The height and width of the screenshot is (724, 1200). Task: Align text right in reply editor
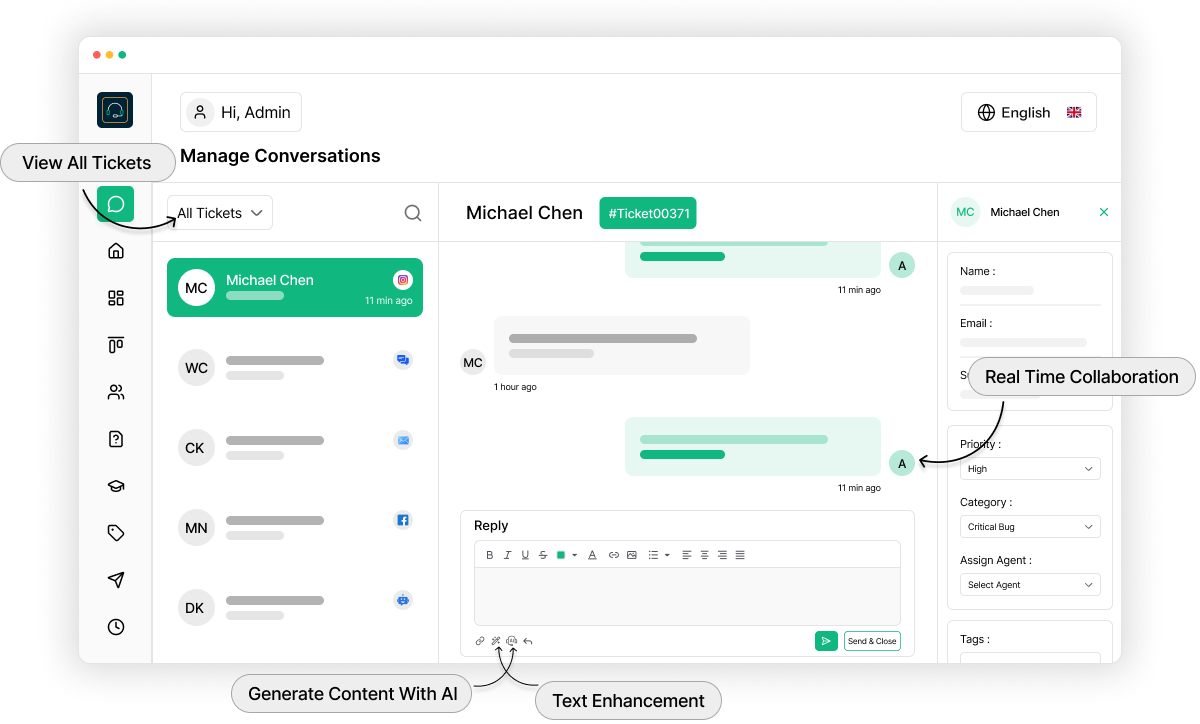click(722, 555)
